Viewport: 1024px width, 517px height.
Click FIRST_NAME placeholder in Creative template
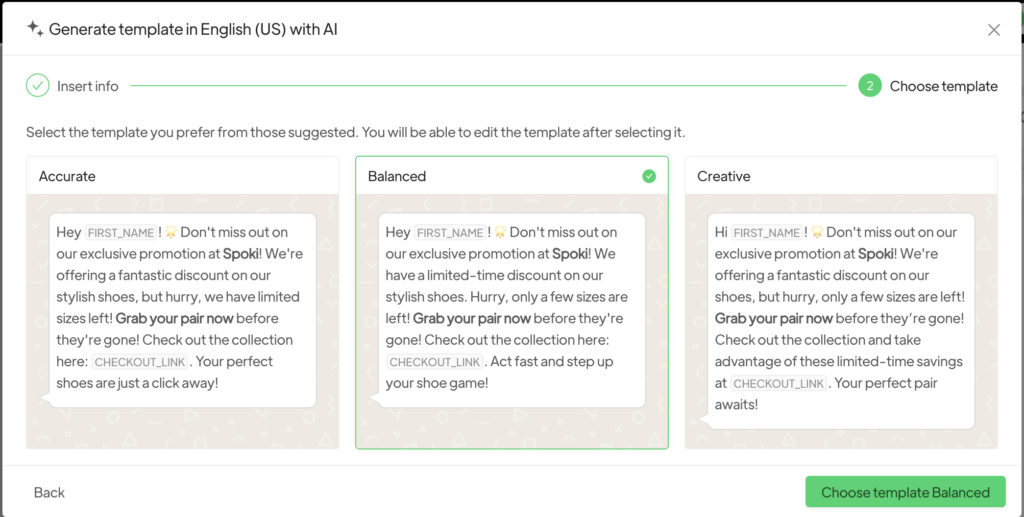(x=767, y=233)
